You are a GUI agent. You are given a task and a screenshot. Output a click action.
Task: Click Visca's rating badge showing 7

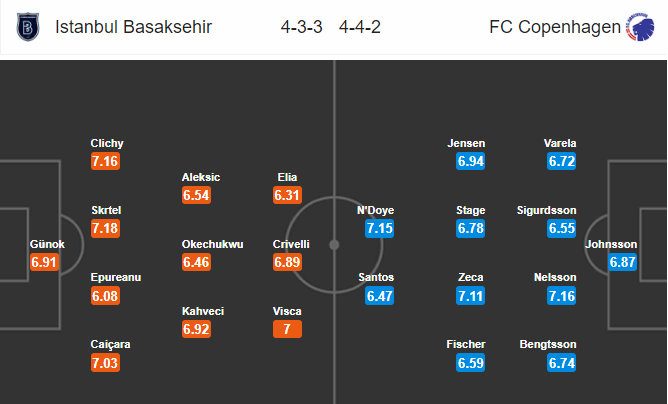[x=288, y=329]
